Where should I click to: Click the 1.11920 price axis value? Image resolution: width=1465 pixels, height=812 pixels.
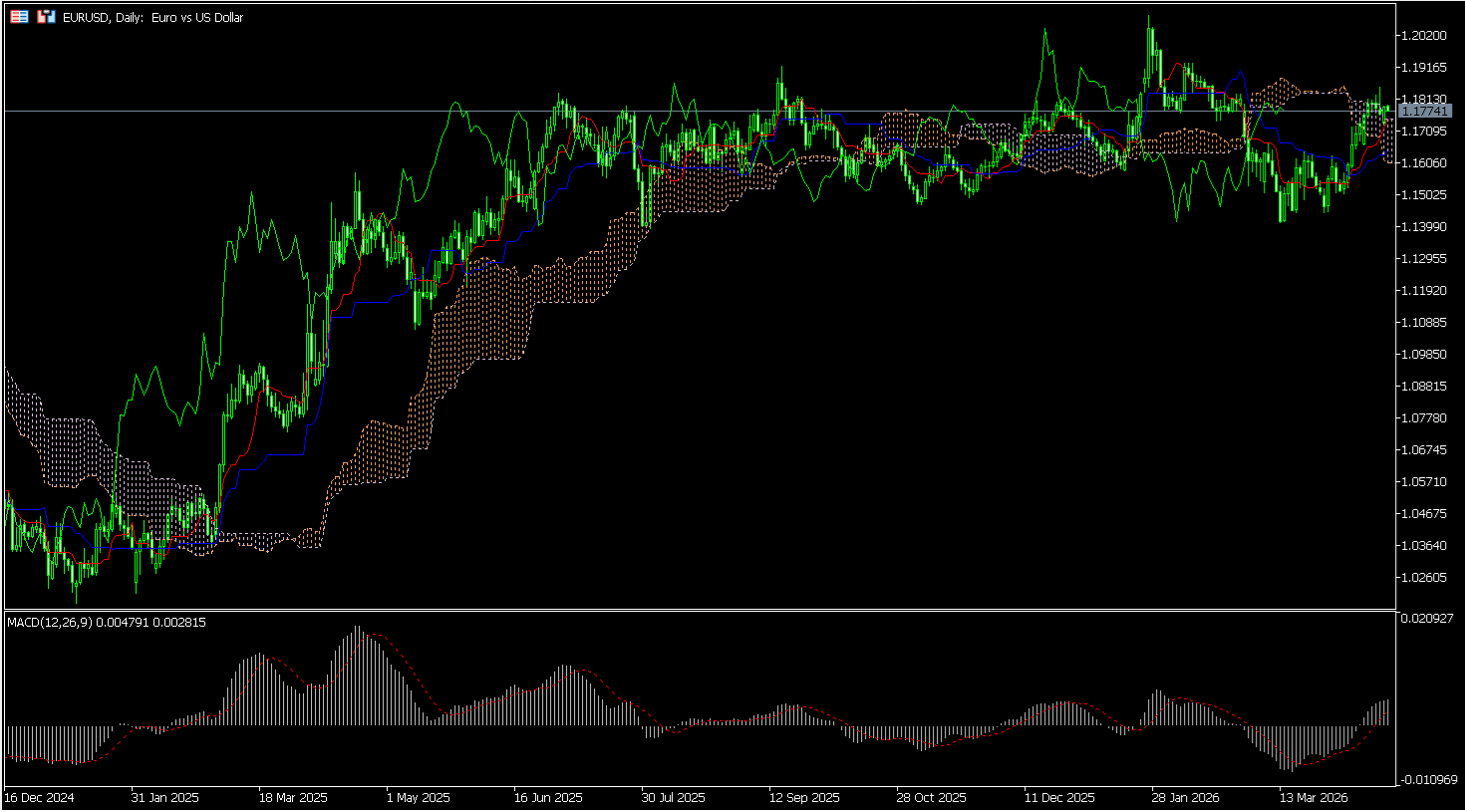(1423, 291)
